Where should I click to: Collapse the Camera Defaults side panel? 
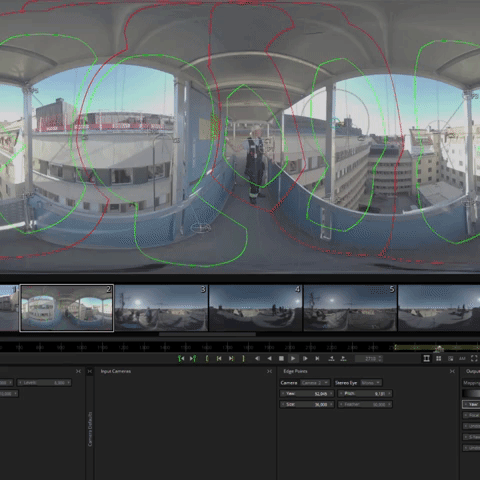tap(90, 371)
